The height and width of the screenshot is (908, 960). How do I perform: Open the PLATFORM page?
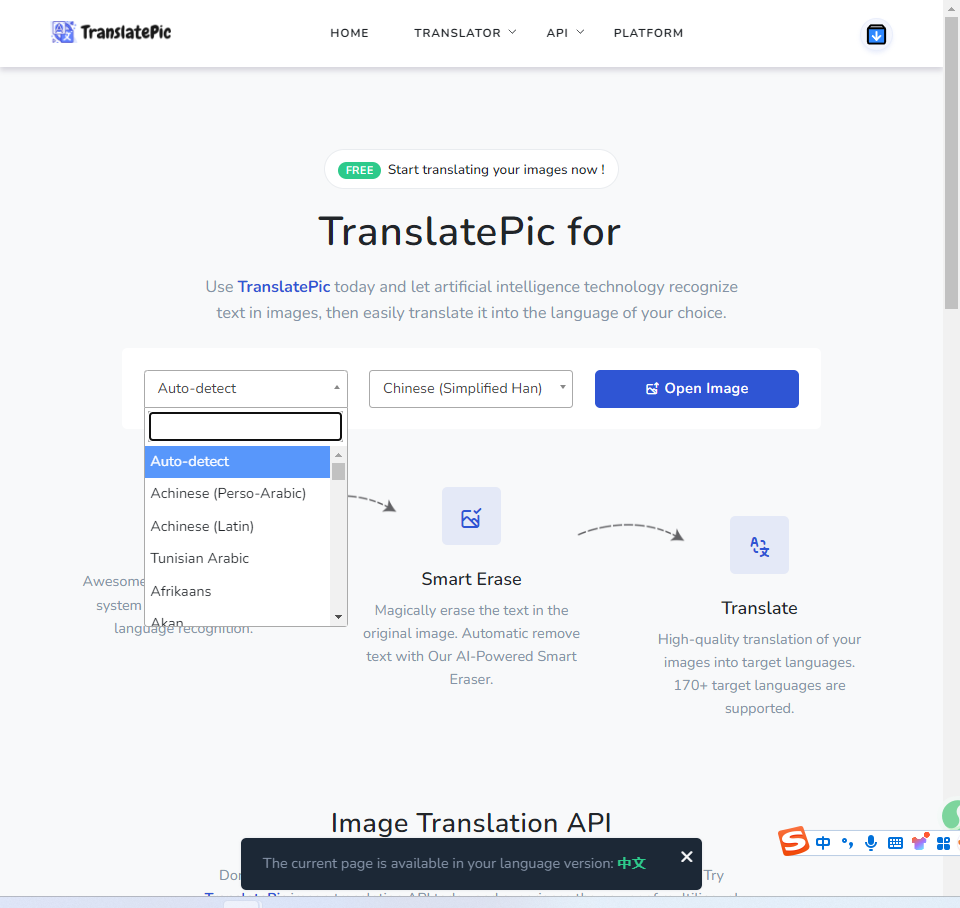(x=648, y=33)
